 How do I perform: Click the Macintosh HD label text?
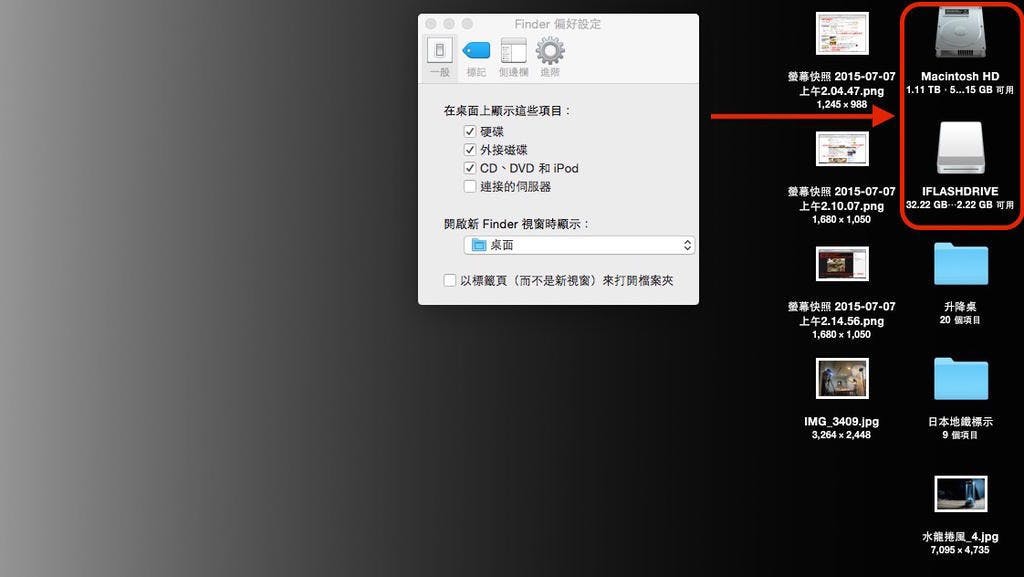[960, 76]
